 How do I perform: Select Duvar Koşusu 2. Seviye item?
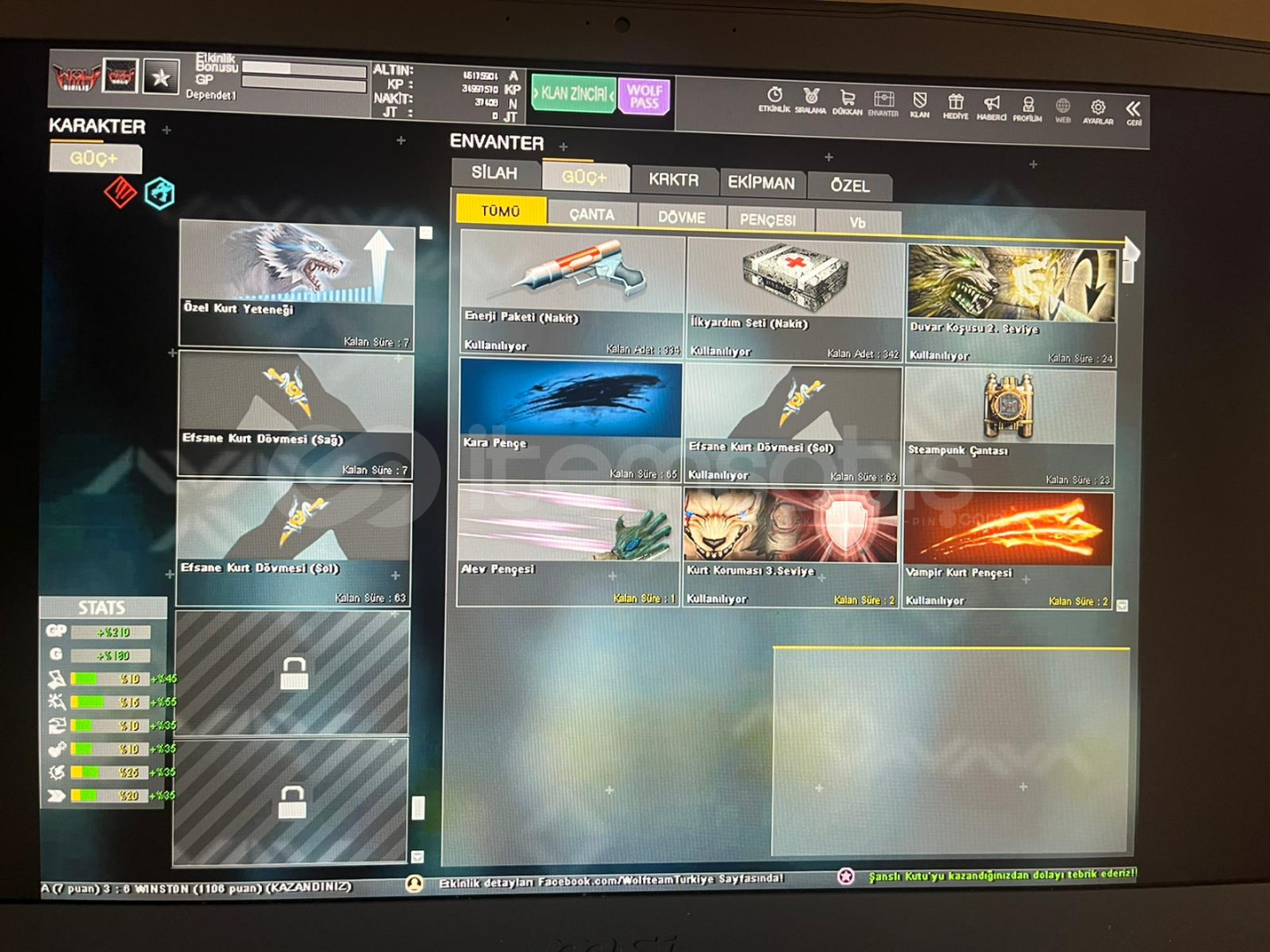coord(1012,305)
